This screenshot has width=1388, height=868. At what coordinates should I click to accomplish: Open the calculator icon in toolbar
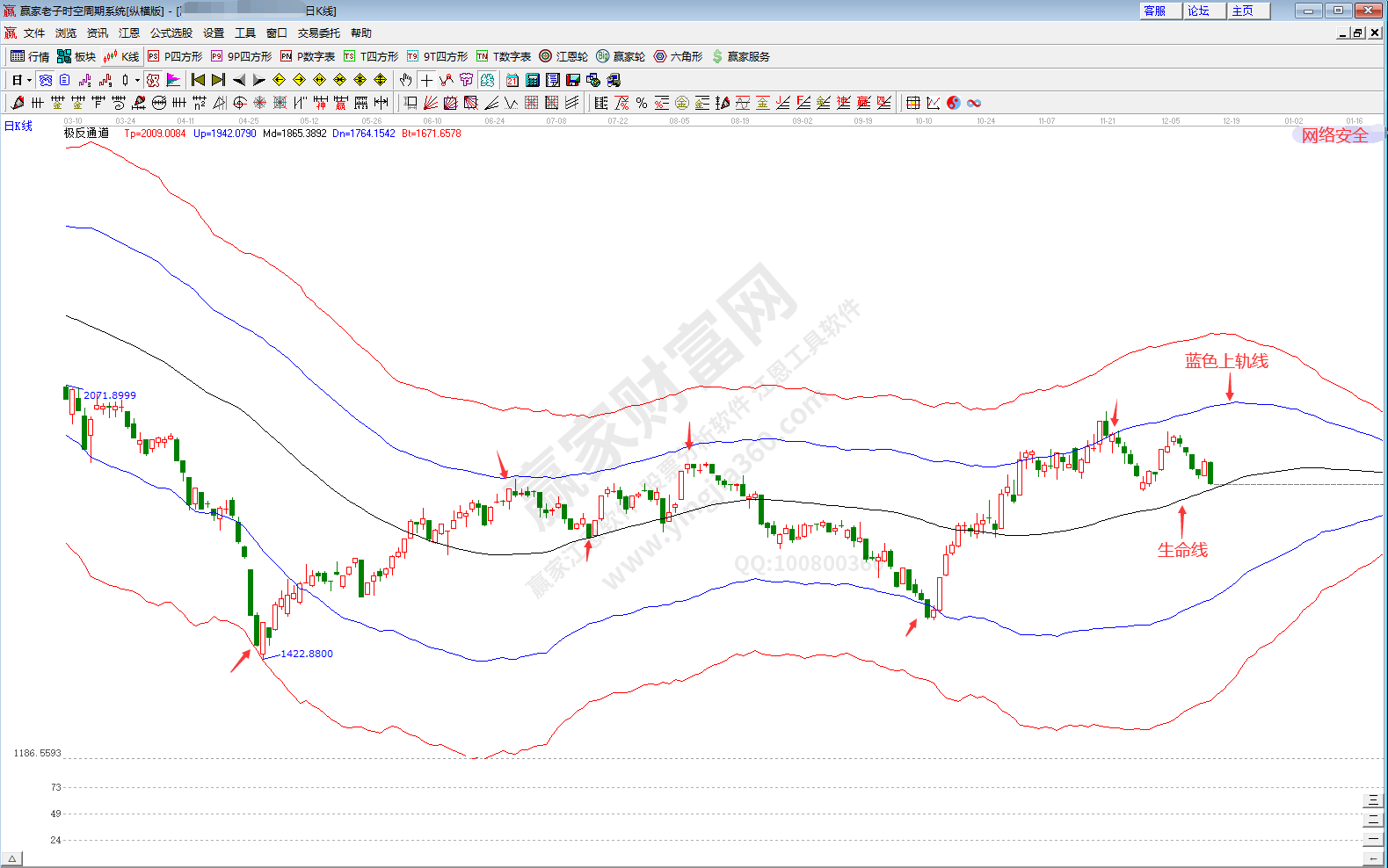[x=532, y=80]
